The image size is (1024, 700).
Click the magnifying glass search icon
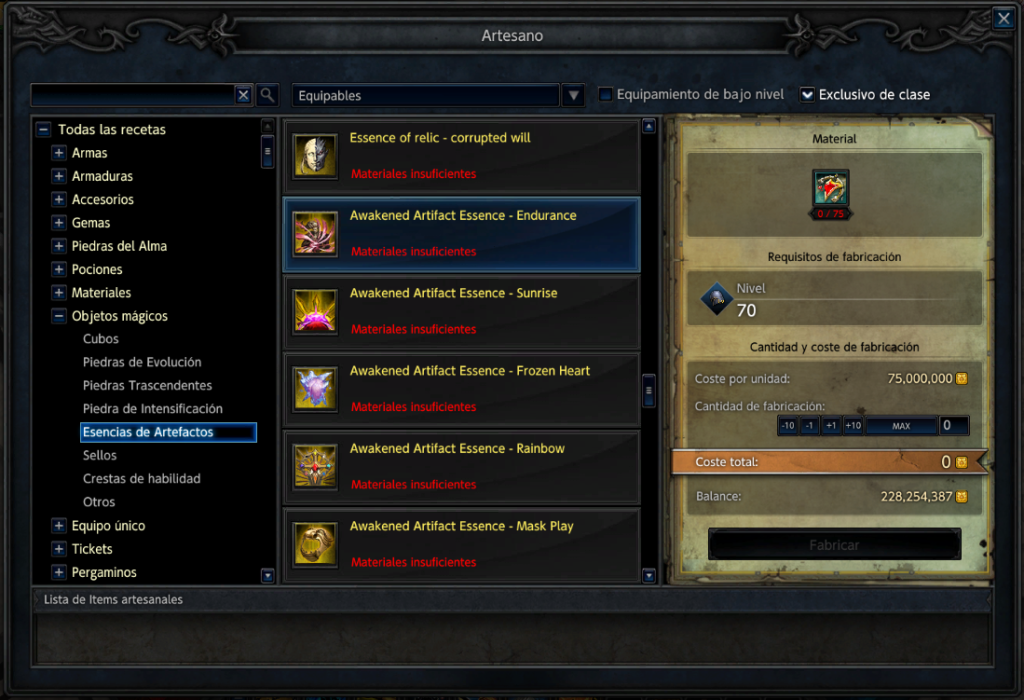point(267,95)
